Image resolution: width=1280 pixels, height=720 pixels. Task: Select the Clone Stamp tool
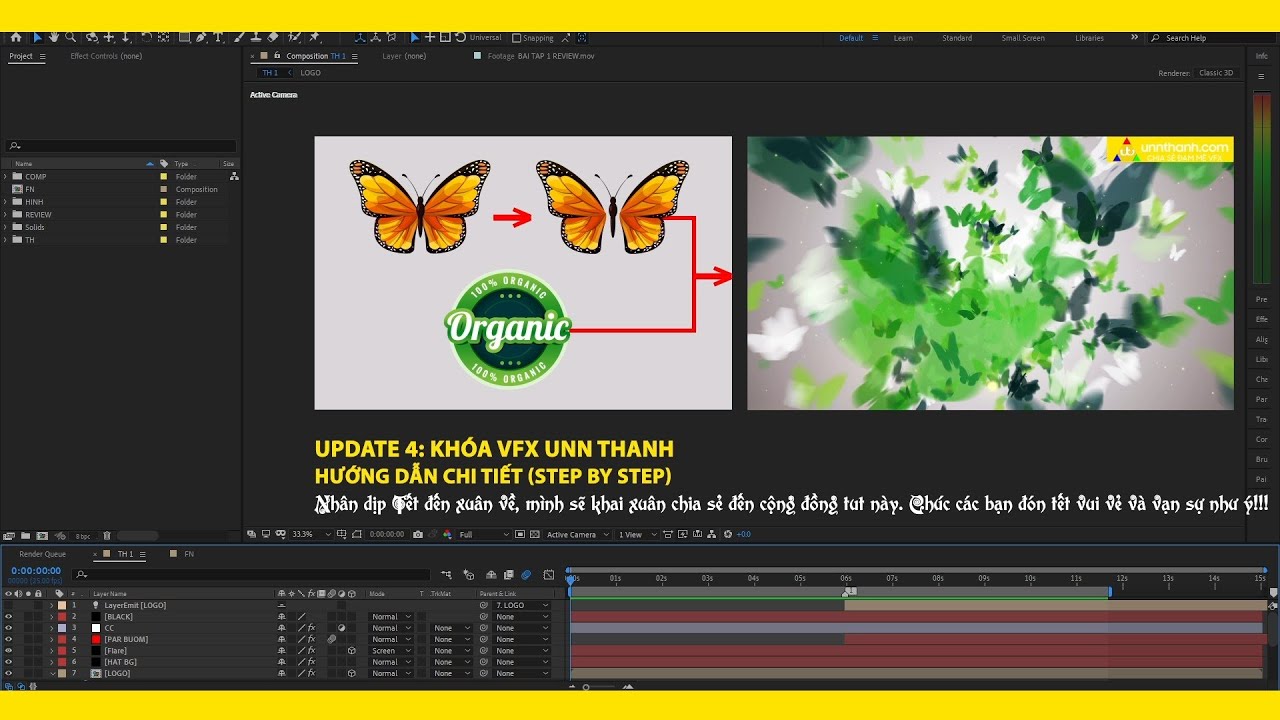click(x=256, y=38)
